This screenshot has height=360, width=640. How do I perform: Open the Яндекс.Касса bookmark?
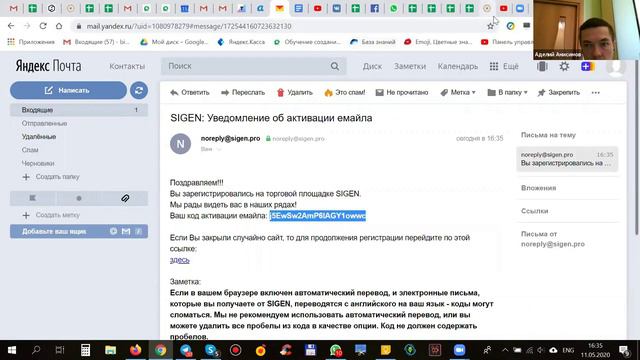(241, 42)
